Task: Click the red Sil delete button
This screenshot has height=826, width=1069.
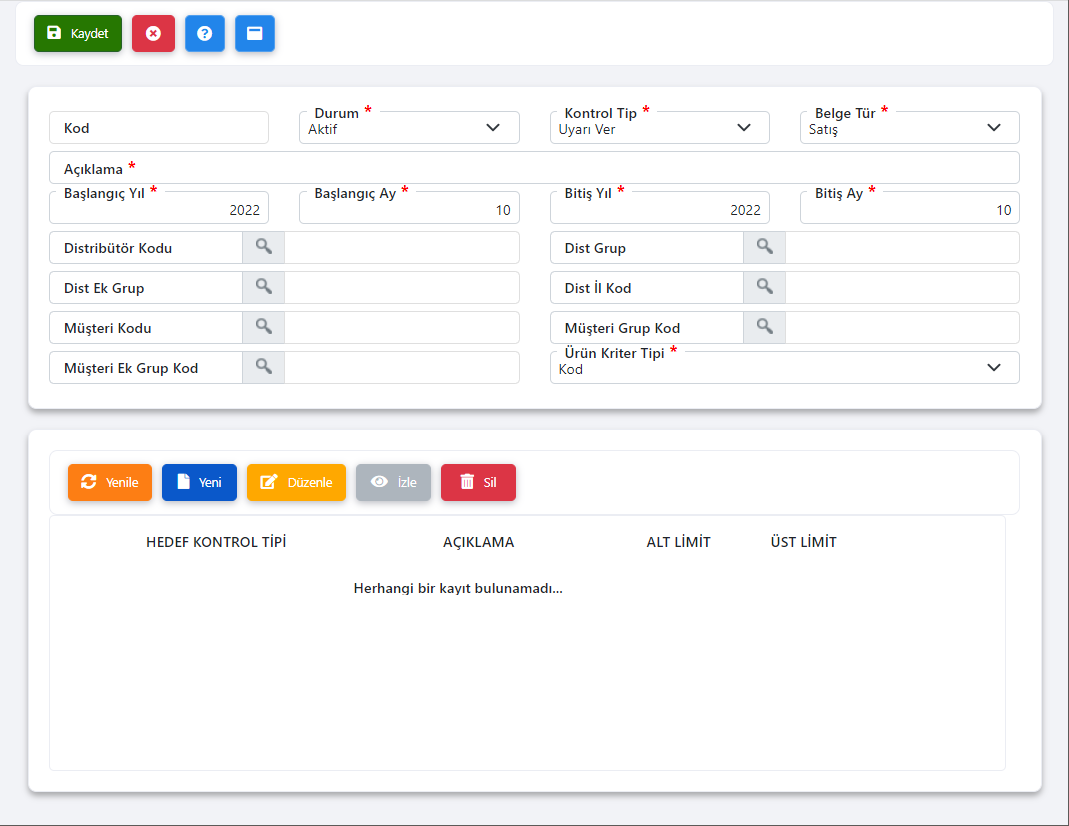Action: 478,482
